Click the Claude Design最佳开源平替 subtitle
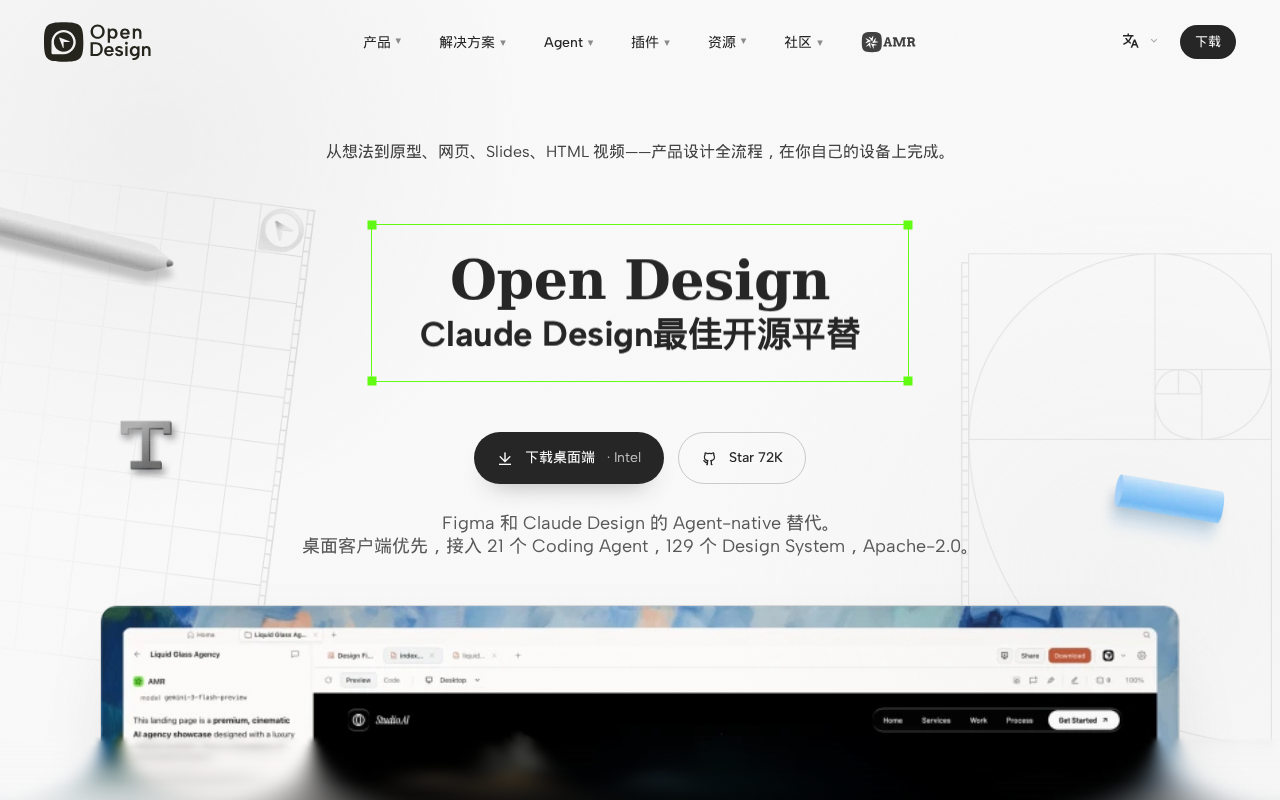The width and height of the screenshot is (1280, 800). click(x=640, y=335)
